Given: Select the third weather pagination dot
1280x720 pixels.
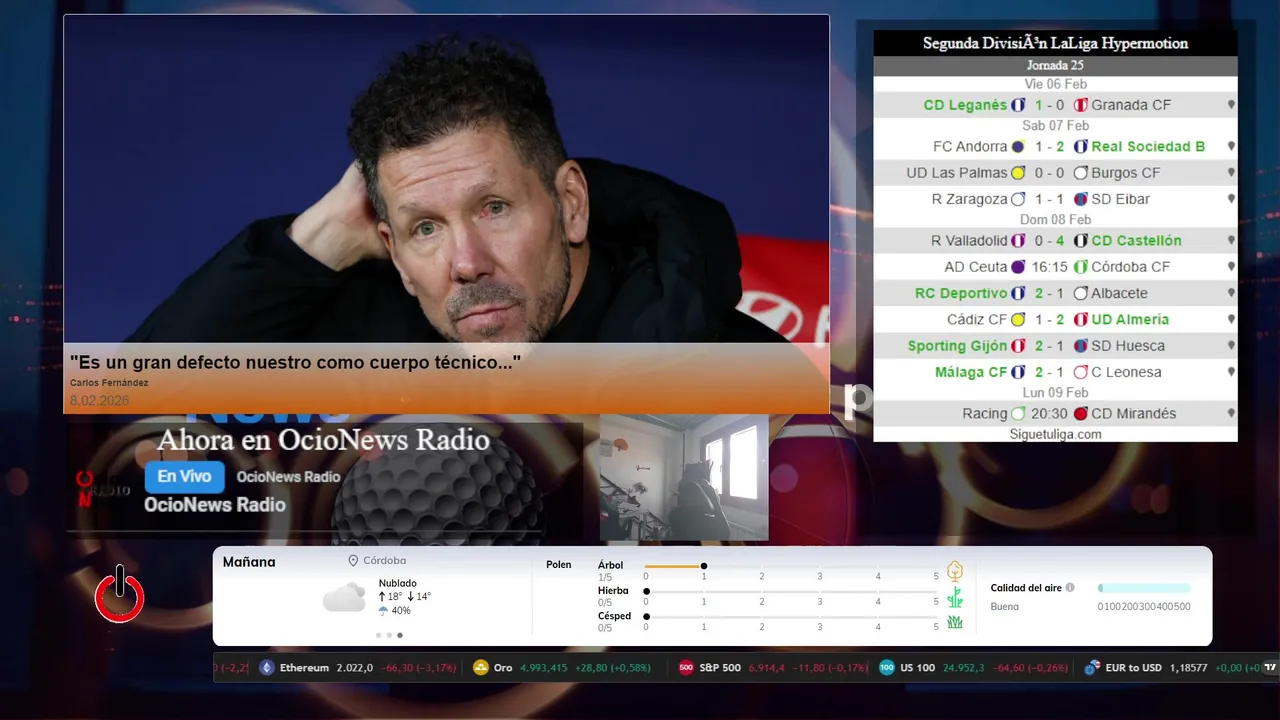Looking at the screenshot, I should click(400, 635).
